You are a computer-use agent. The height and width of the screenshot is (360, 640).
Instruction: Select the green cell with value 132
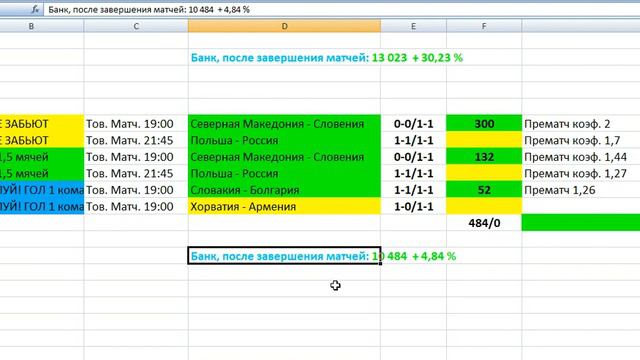(484, 157)
